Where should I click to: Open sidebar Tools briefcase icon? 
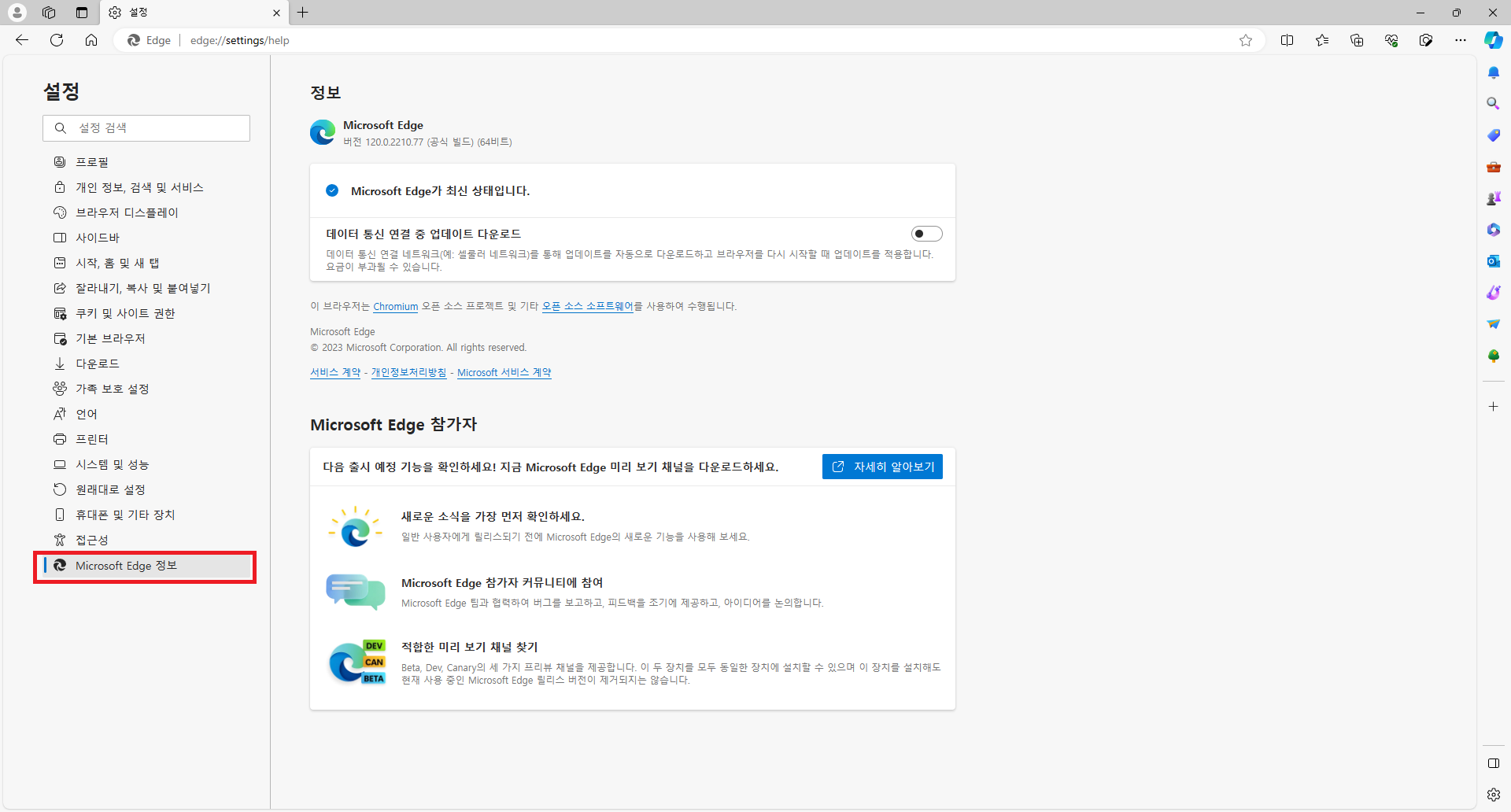[x=1494, y=167]
